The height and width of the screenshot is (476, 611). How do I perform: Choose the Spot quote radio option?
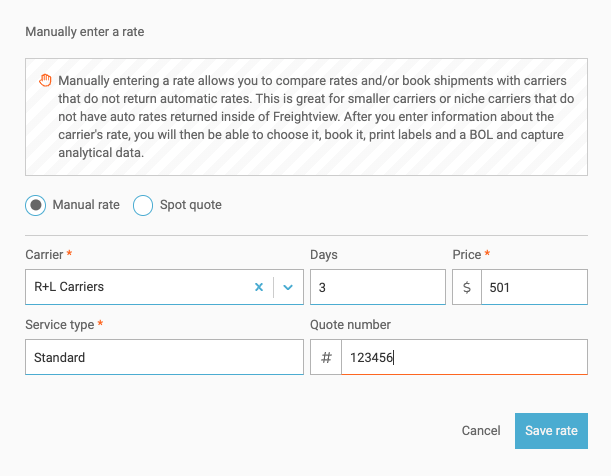click(x=143, y=205)
